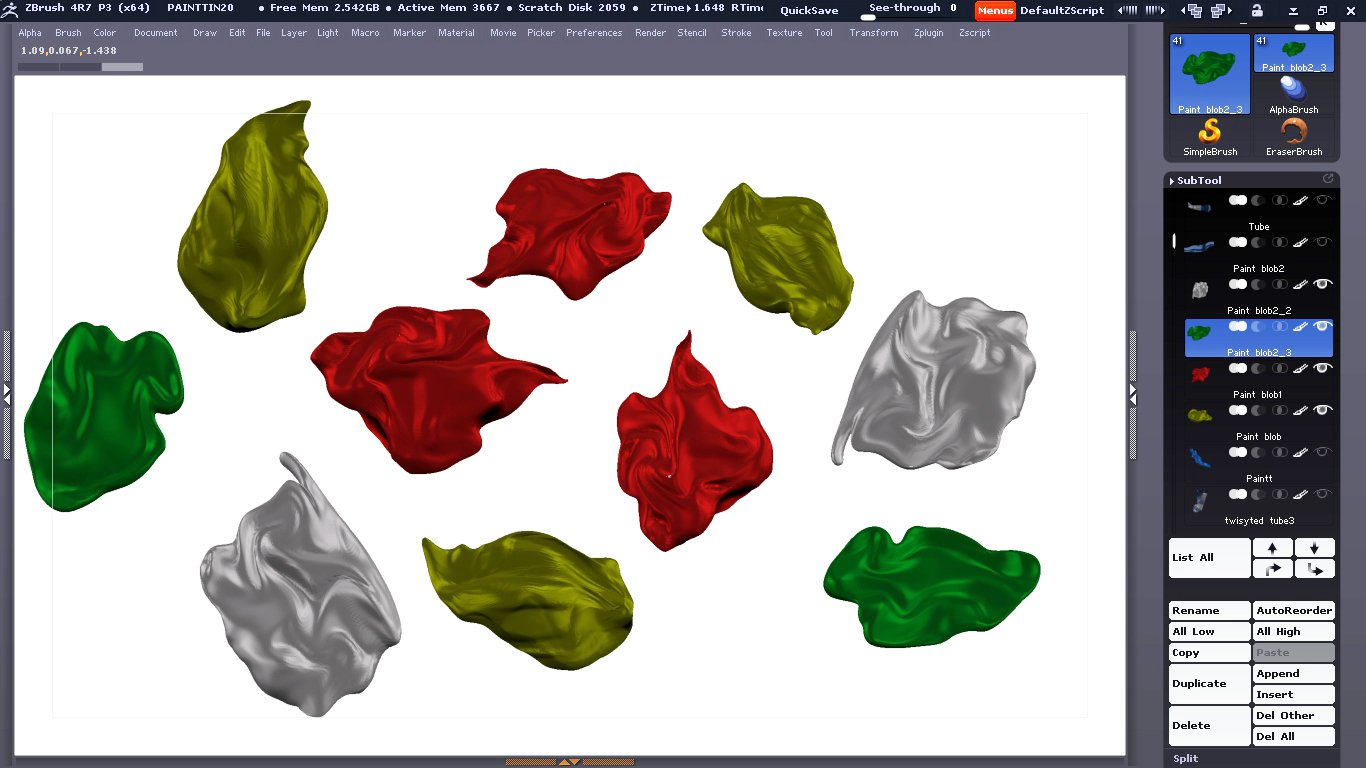This screenshot has height=768, width=1366.
Task: Select the twisyted tube3 subtool thumbnail
Action: pos(1199,499)
